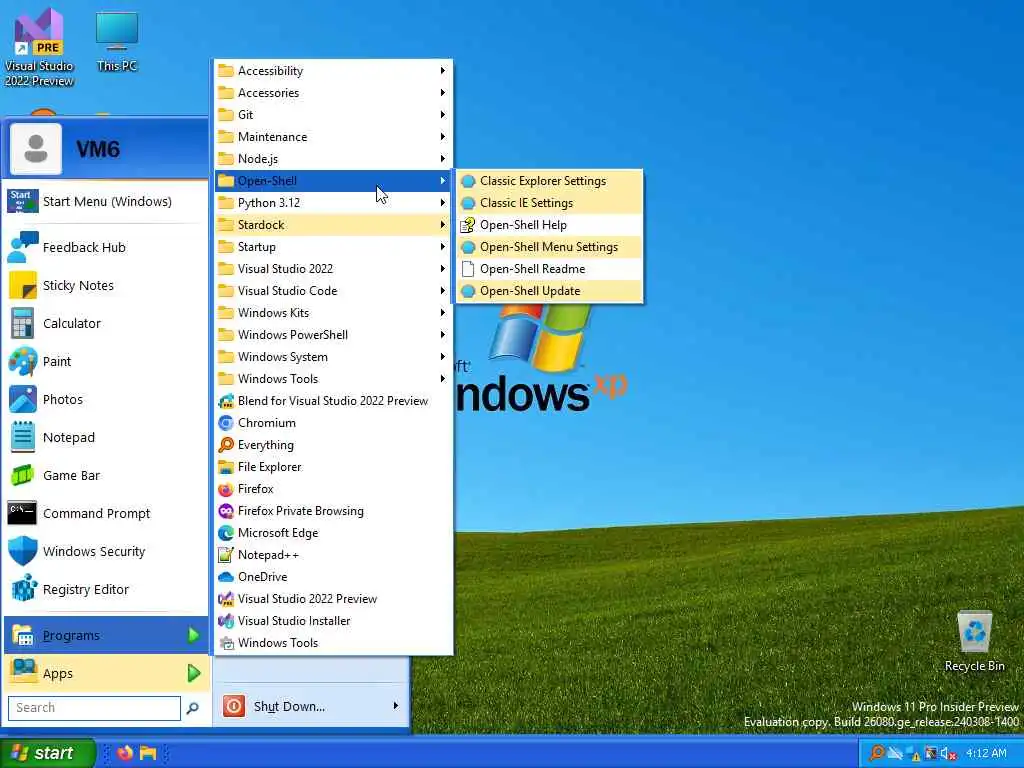Click File Explorer icon in taskbar

click(x=148, y=753)
